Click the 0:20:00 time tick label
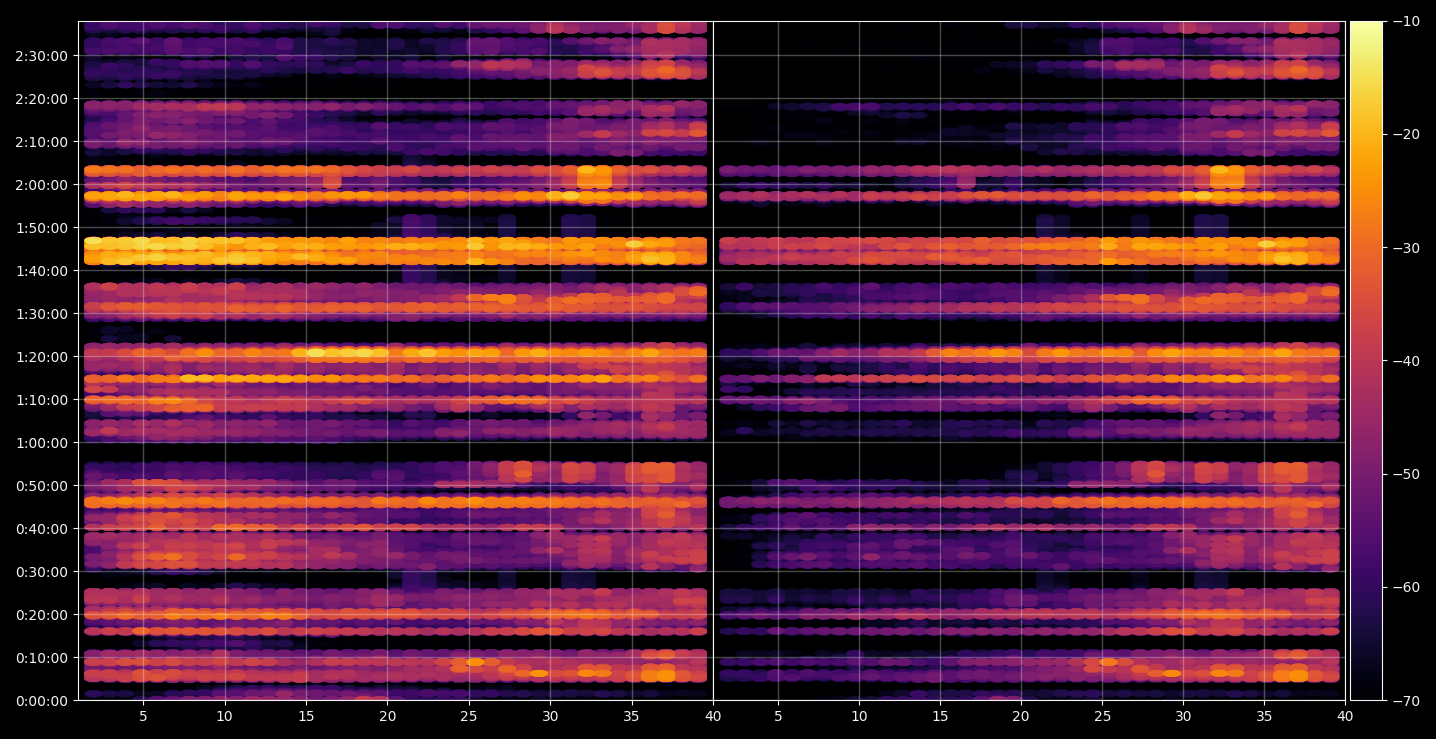The width and height of the screenshot is (1436, 739). (x=41, y=615)
